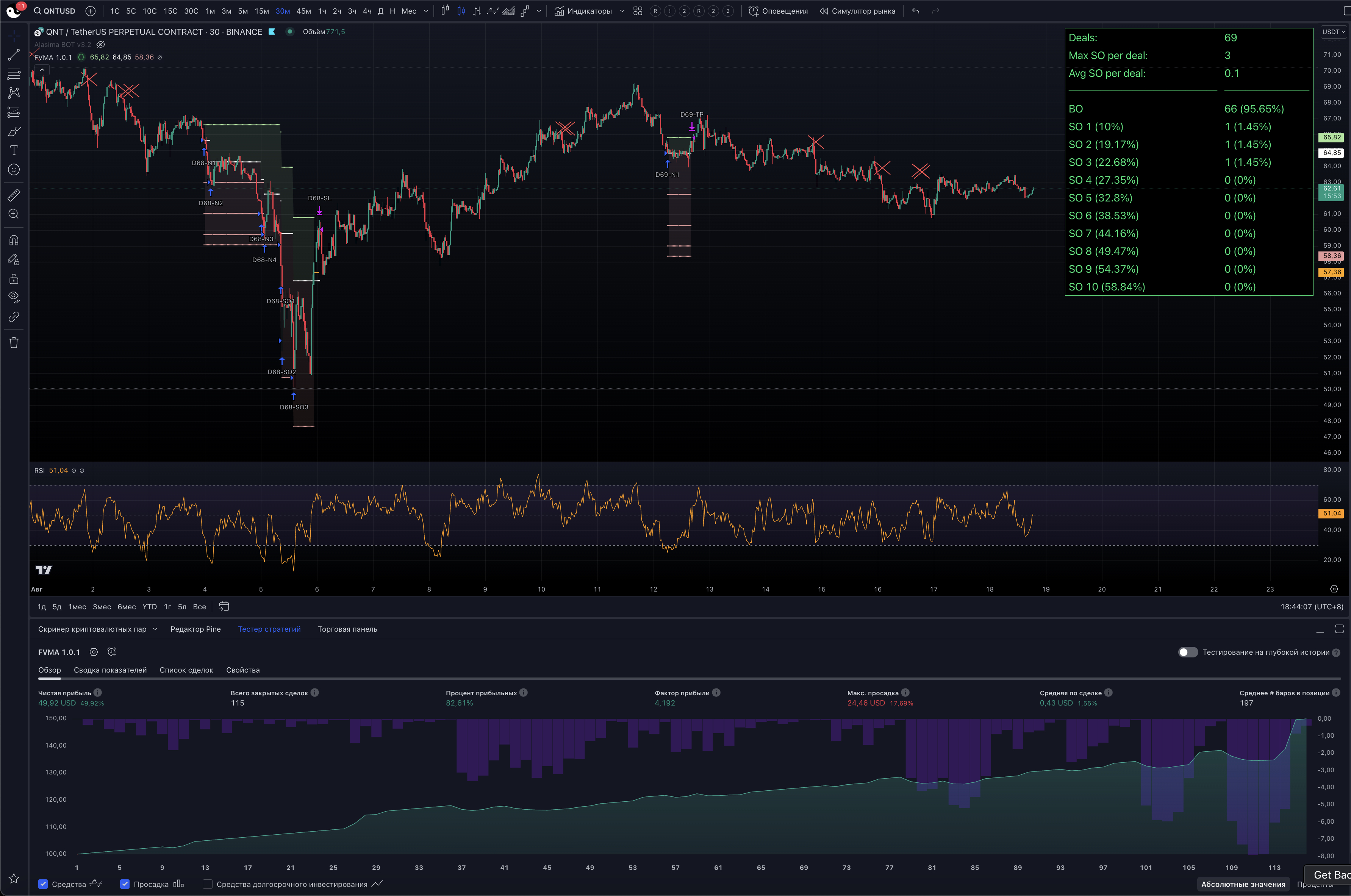
Task: Click the 18:44:07 (UTC+8) timezone
Action: point(1312,607)
